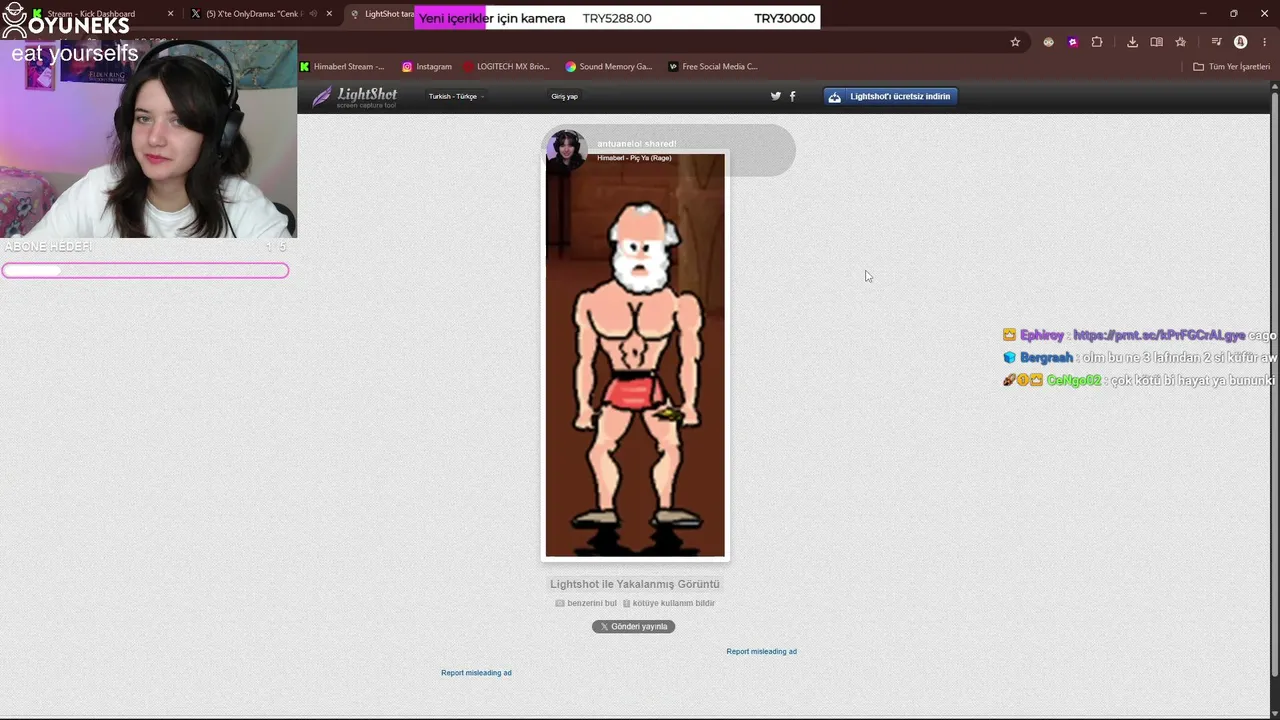Click the scrollbar up arrow
1280x720 pixels.
click(x=1274, y=88)
